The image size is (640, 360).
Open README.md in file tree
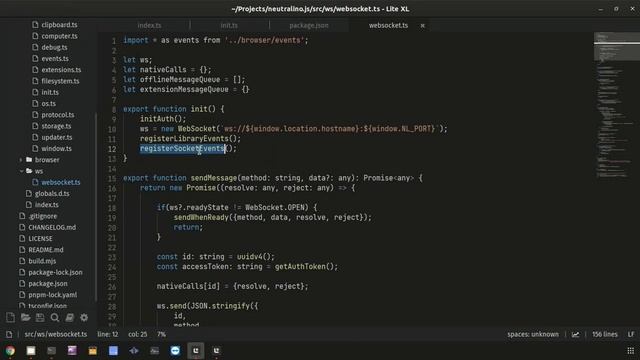[x=46, y=249]
